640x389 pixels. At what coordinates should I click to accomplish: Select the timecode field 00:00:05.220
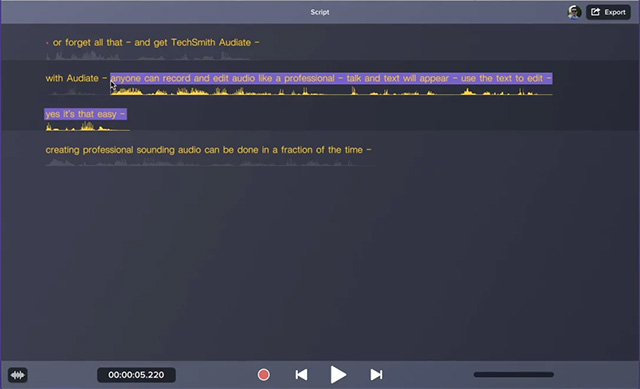tap(136, 375)
